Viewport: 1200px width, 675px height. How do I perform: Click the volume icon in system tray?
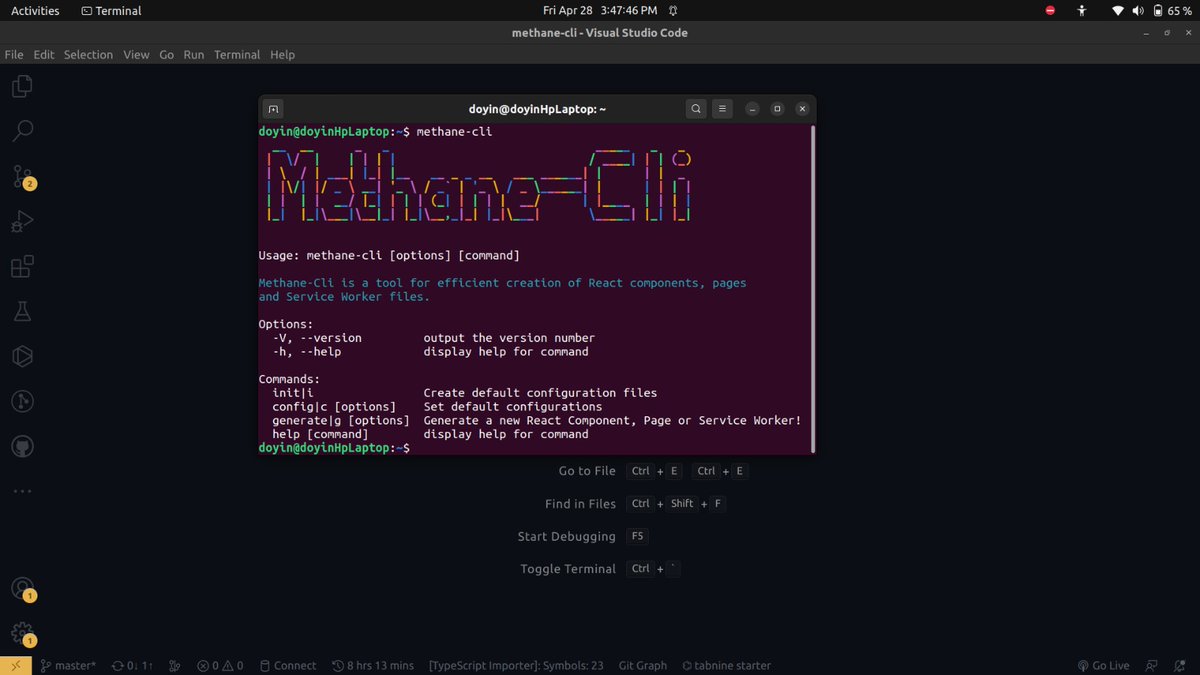(1138, 10)
